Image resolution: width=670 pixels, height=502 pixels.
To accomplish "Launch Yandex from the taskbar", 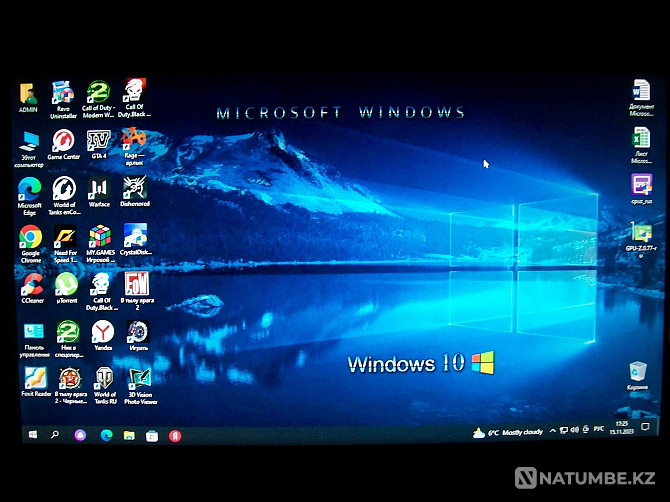I will tap(174, 436).
